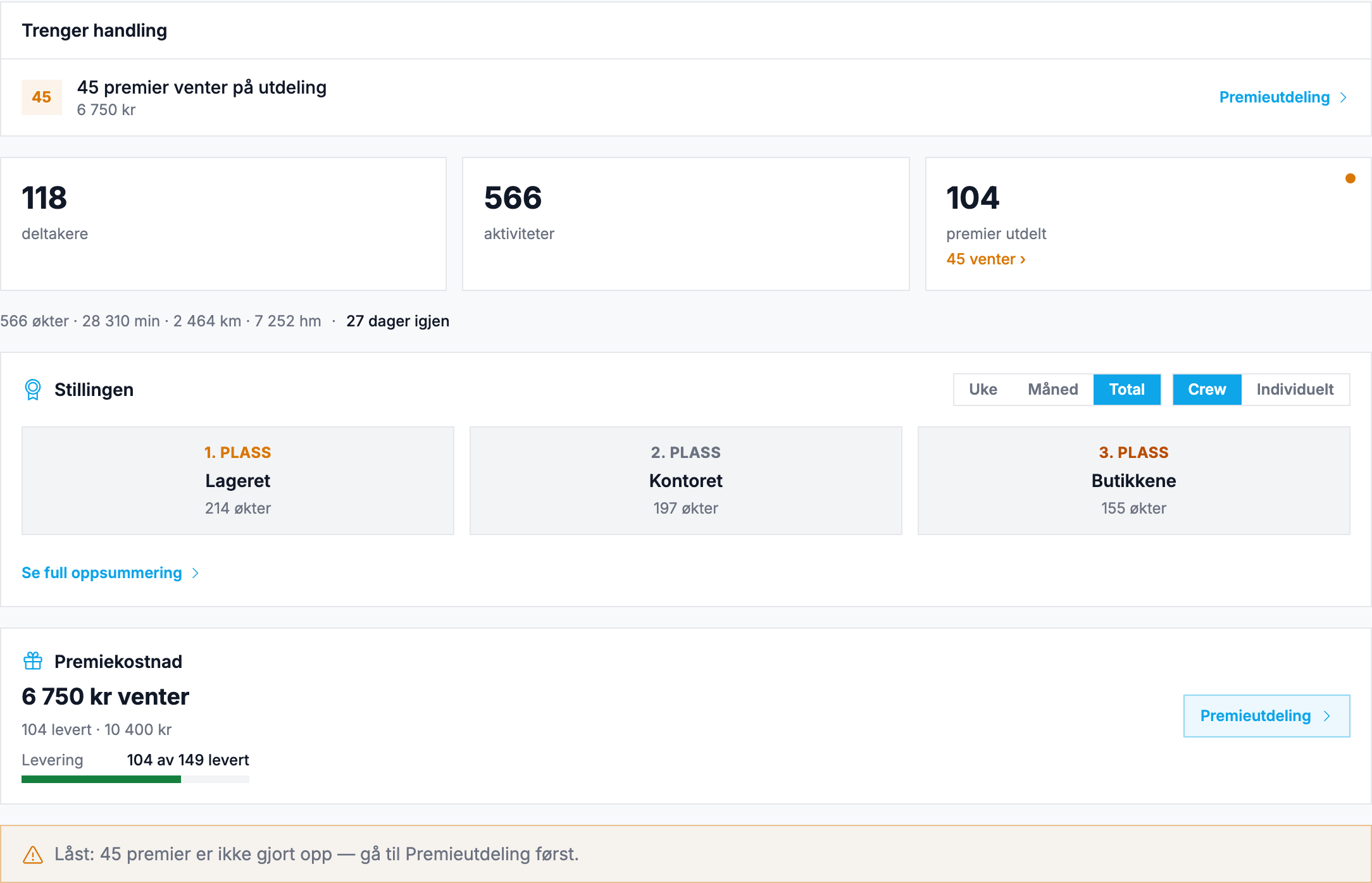Click chevron beside top Premieutdeling link

coord(1343,97)
